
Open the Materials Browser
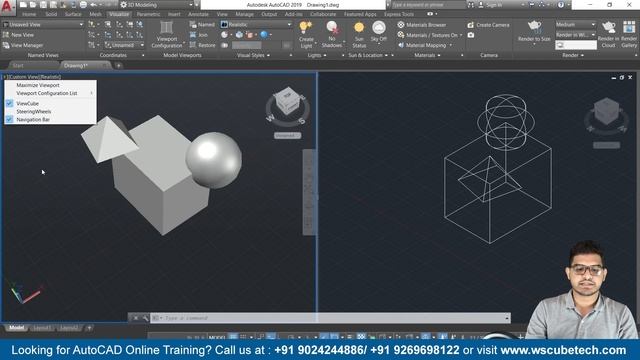coord(422,25)
